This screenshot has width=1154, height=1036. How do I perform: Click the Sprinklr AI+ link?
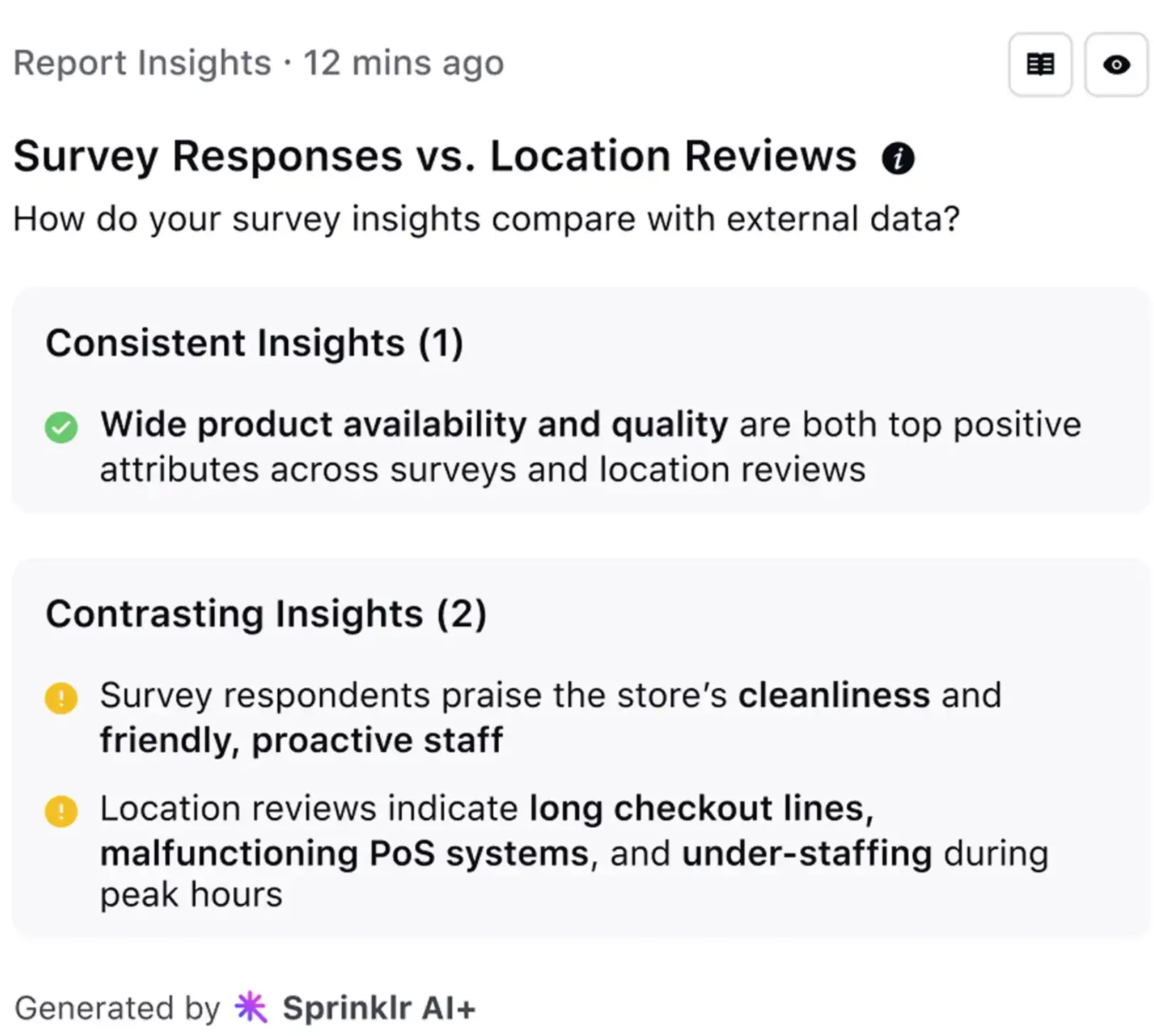379,1006
